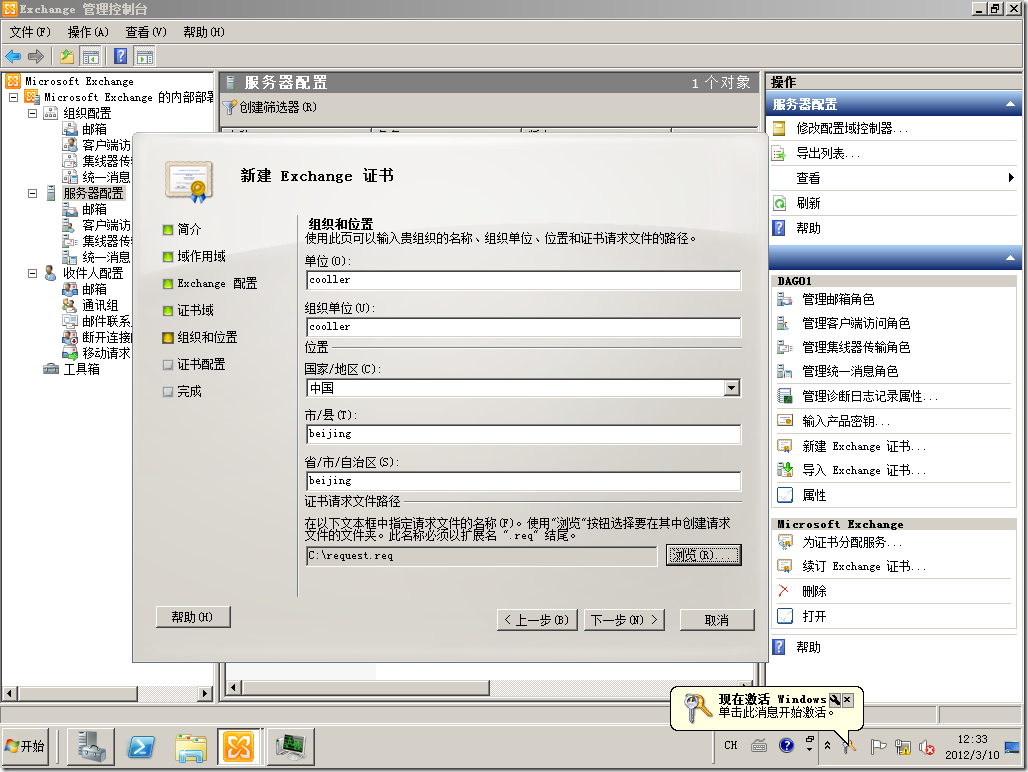This screenshot has height=772, width=1028.
Task: Expand the 查看 submenu arrow in actions pane
Action: click(1012, 177)
